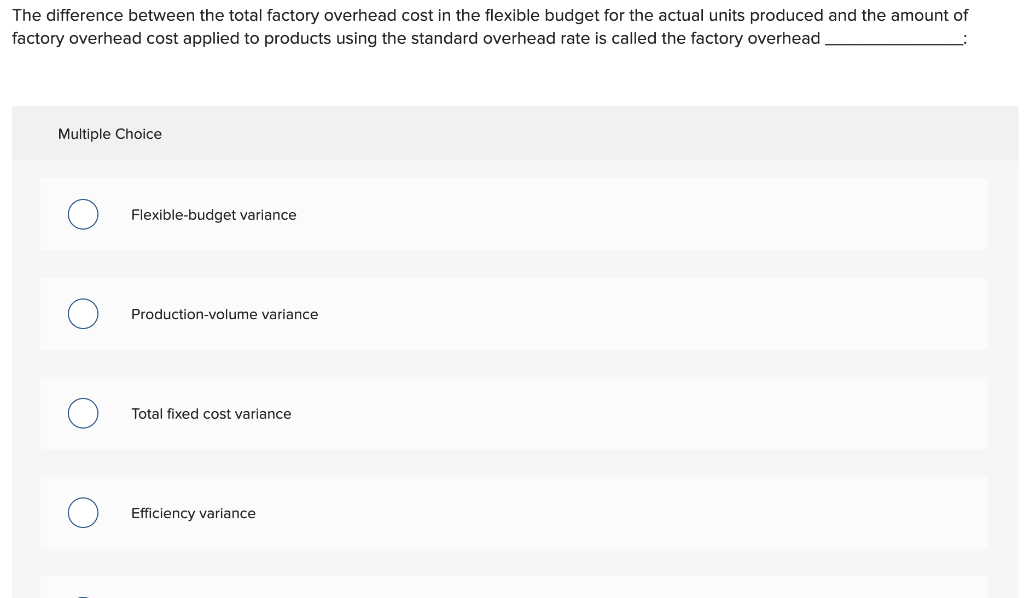Click the Multiple Choice header label
This screenshot has height=598, width=1024.
110,133
